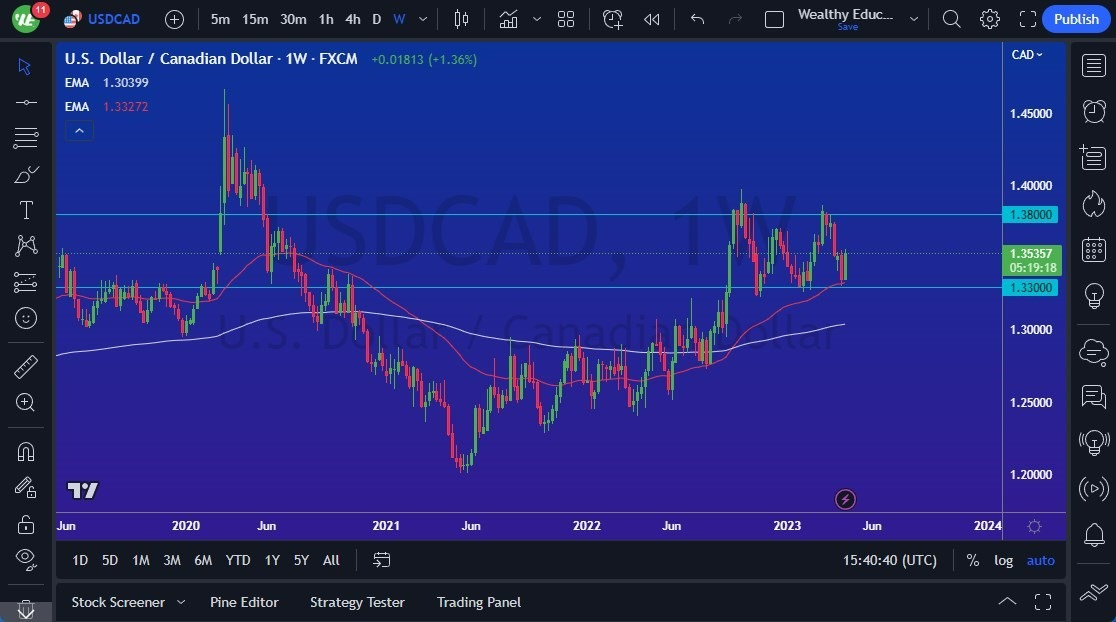Open the Emoji drawing tool
Viewport: 1116px width, 622px height.
[26, 318]
